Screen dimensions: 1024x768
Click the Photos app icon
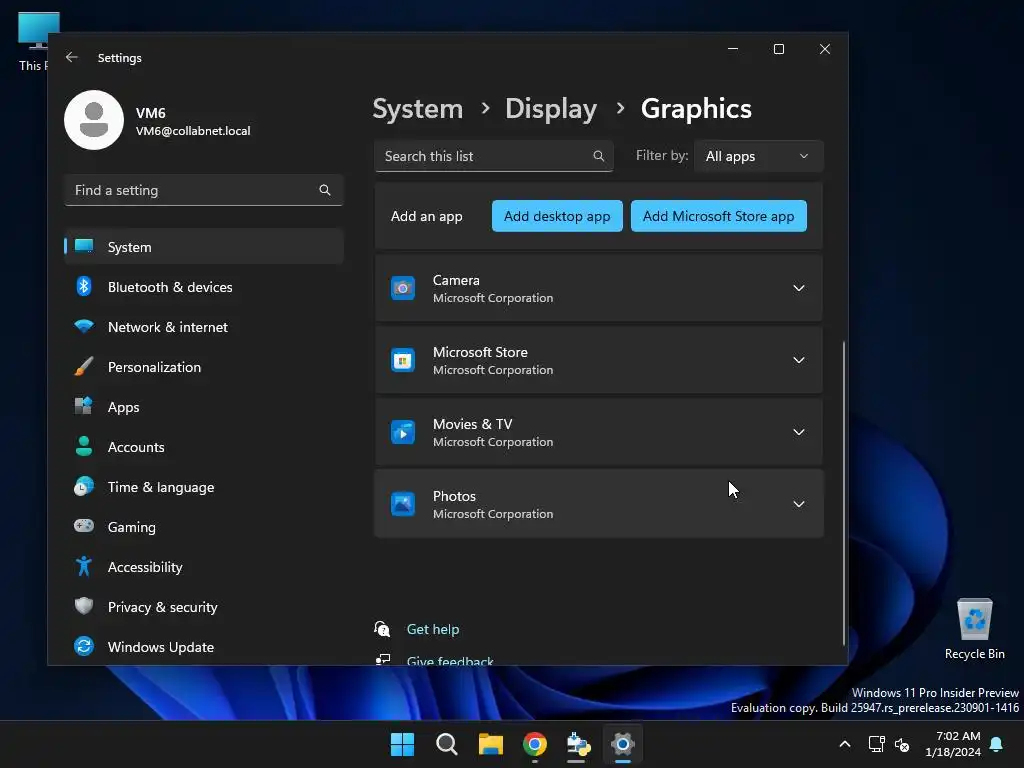click(403, 504)
